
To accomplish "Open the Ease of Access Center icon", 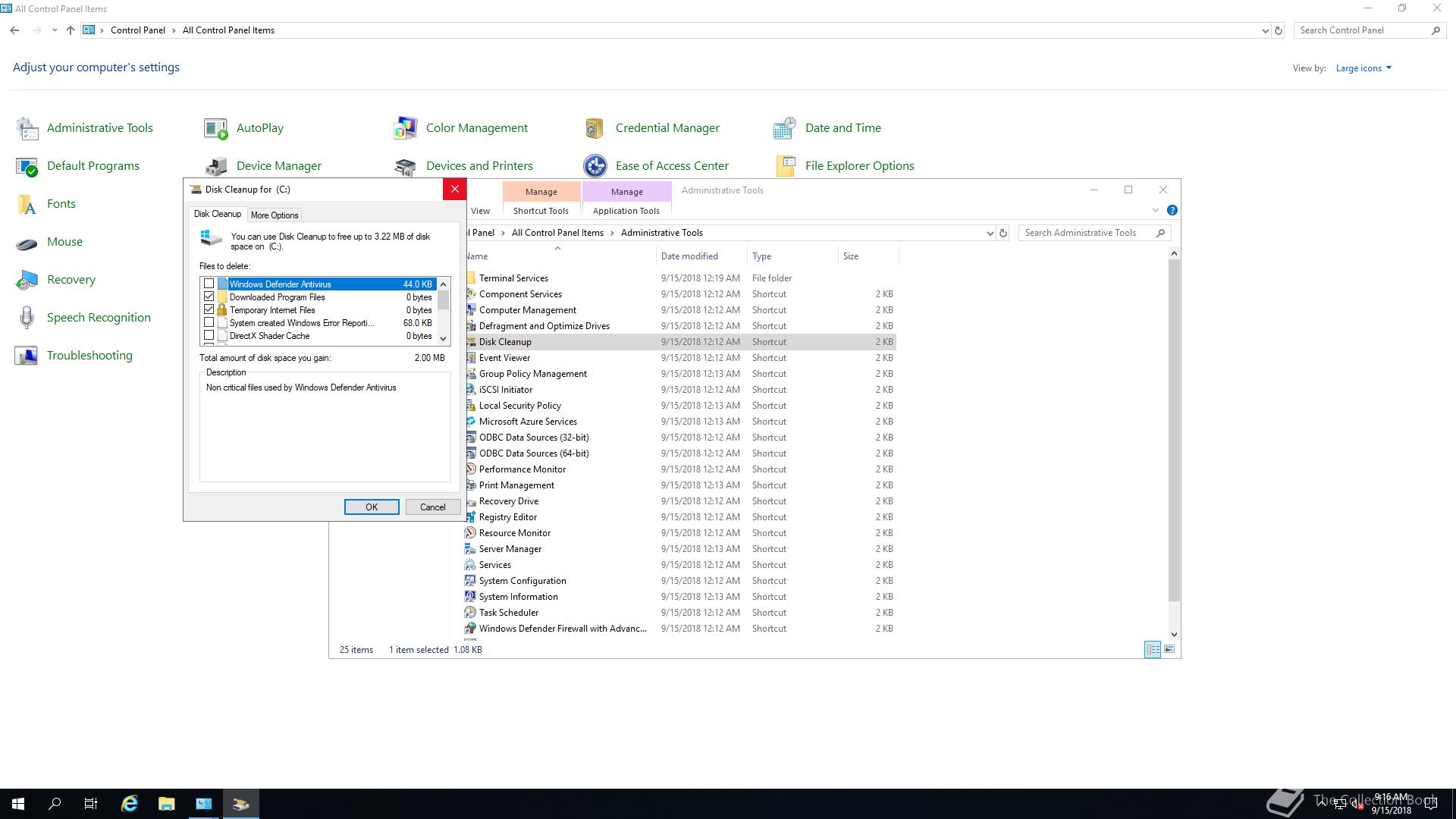I will click(595, 166).
